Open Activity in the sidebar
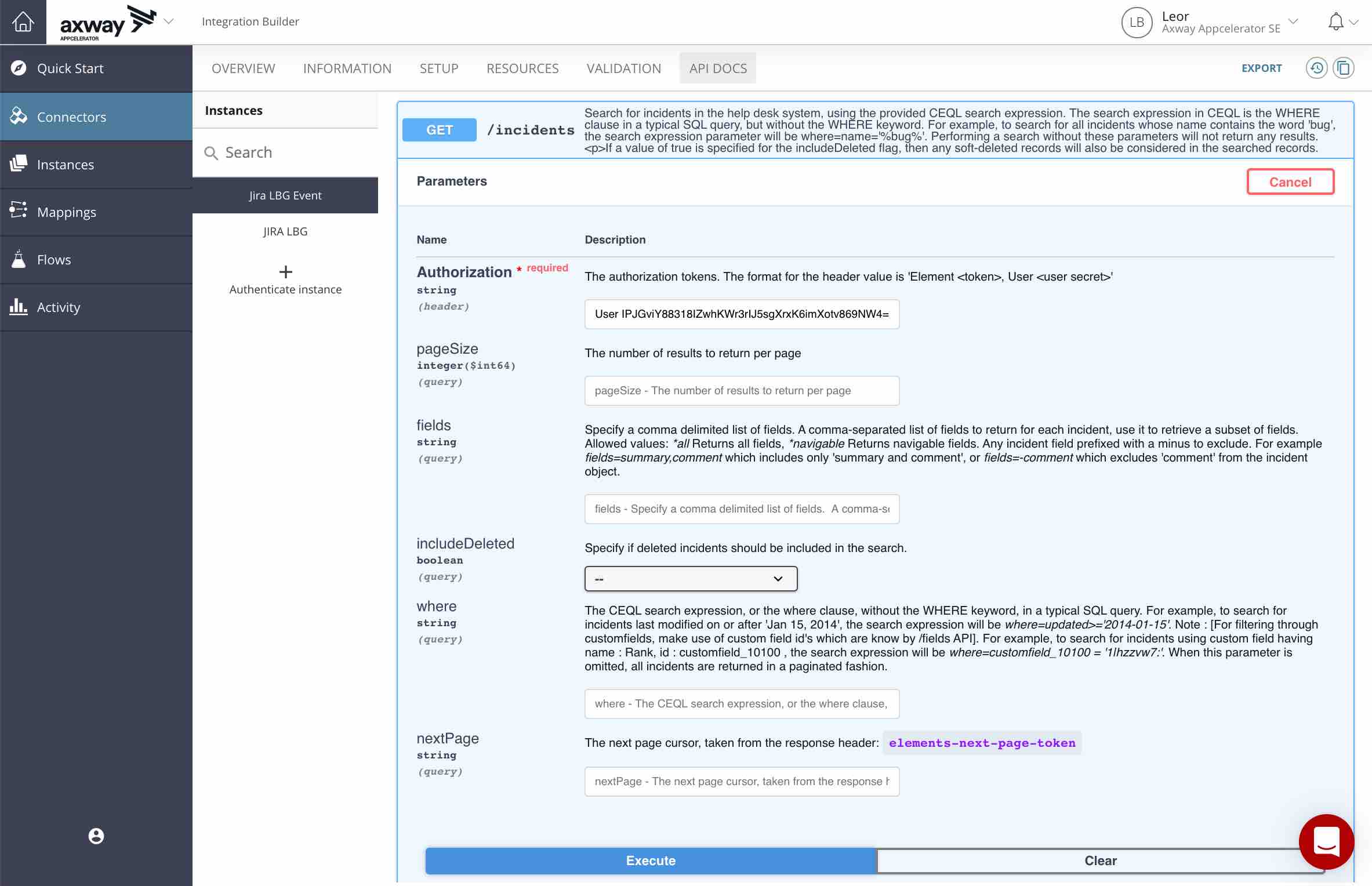This screenshot has height=886, width=1372. point(96,307)
